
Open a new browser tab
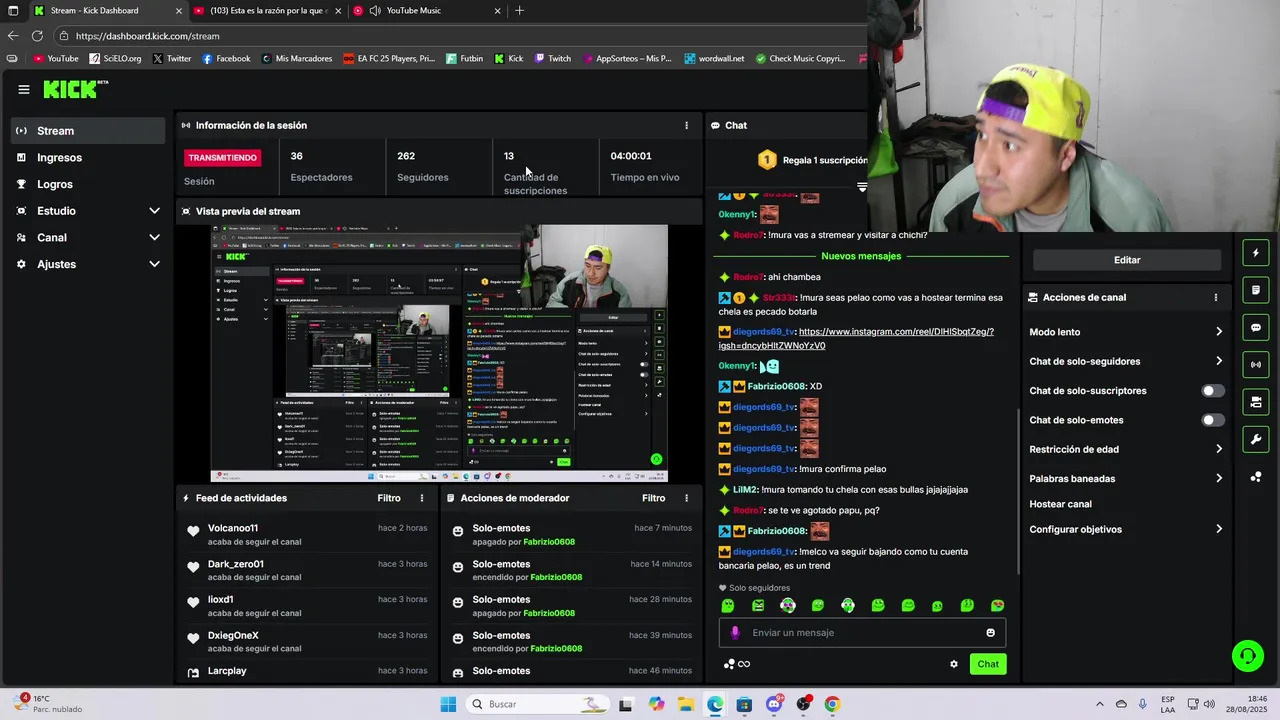tap(519, 11)
